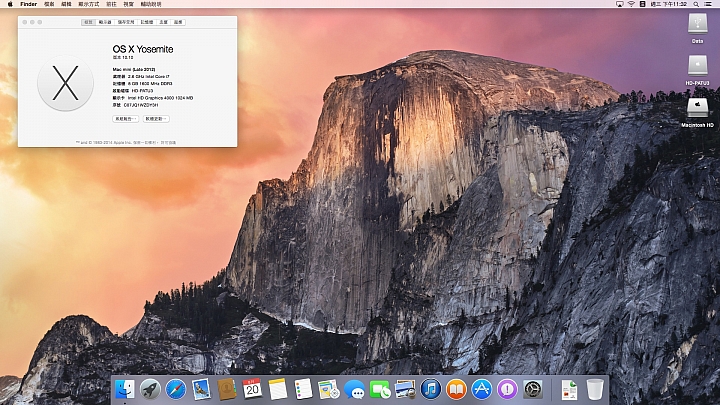Open Safari compass icon in Dock
720x405 pixels.
pos(176,389)
